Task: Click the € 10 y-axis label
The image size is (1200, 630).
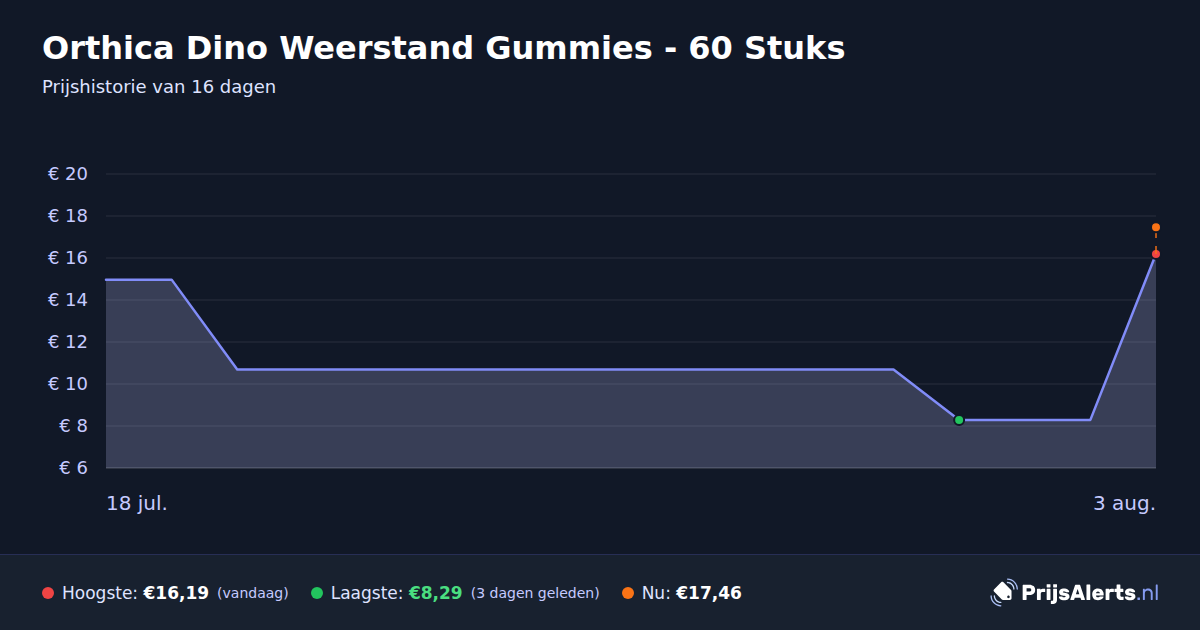Action: pos(68,384)
